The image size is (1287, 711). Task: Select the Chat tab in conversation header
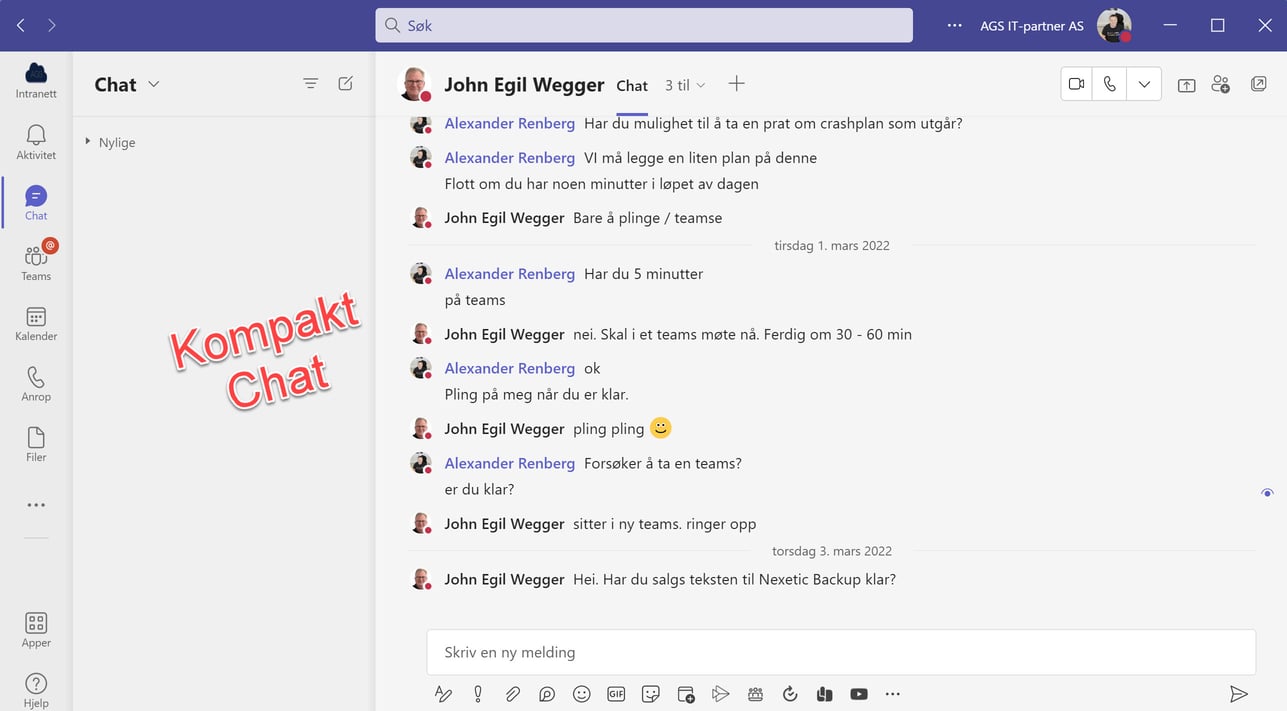[x=632, y=86]
